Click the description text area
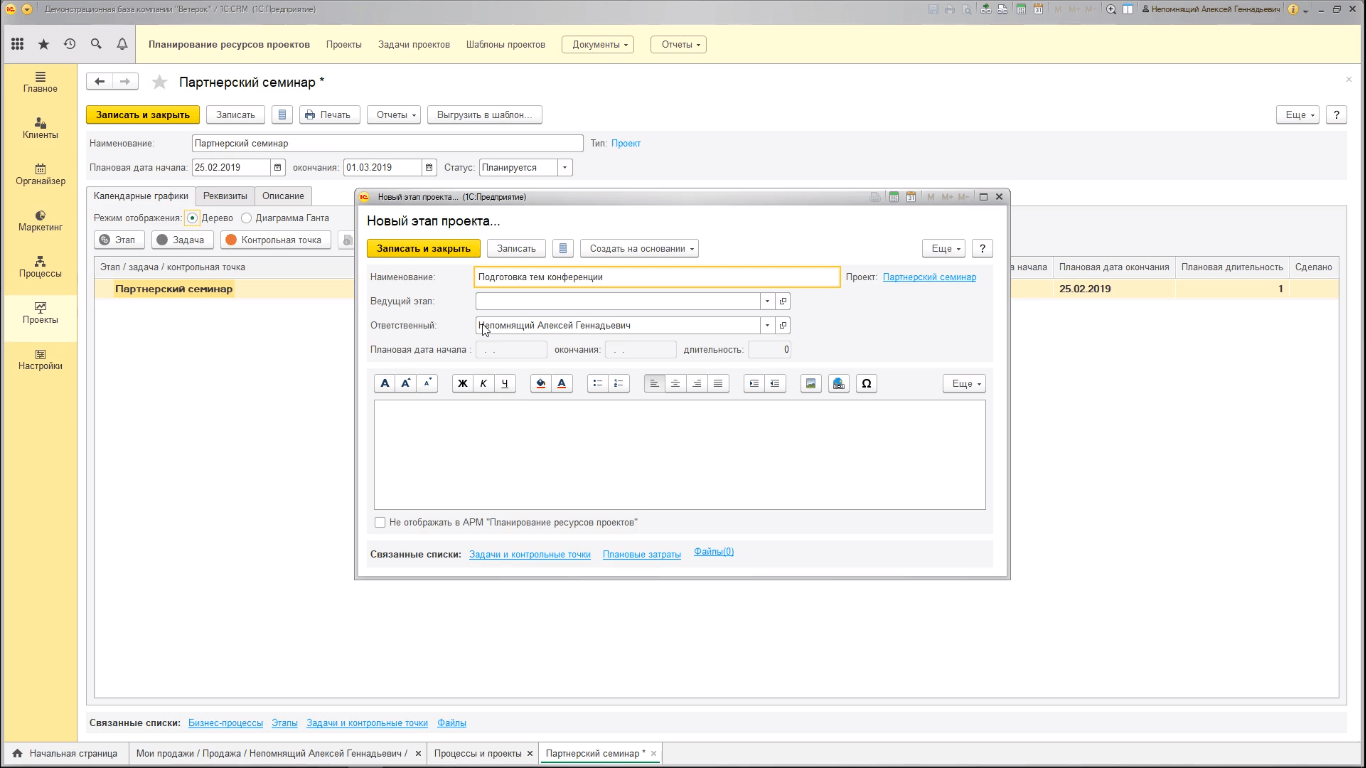The height and width of the screenshot is (768, 1366). (680, 455)
